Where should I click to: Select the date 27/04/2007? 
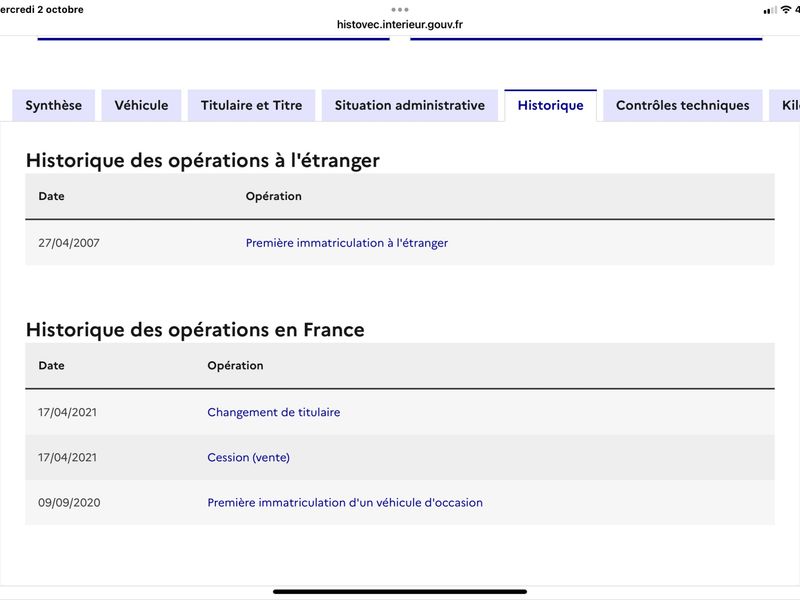[x=69, y=243]
